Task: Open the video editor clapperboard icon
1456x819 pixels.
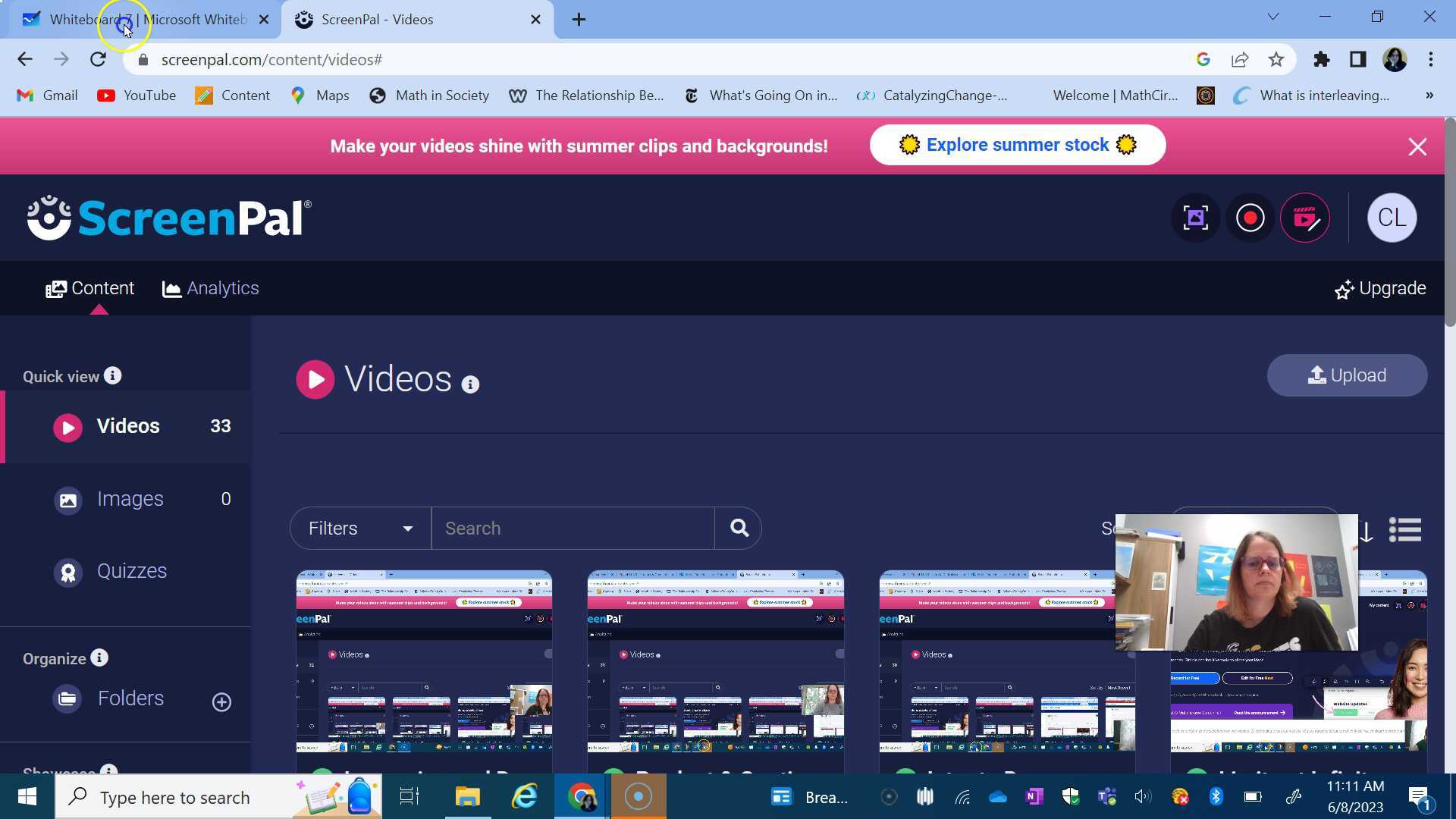Action: click(1304, 218)
